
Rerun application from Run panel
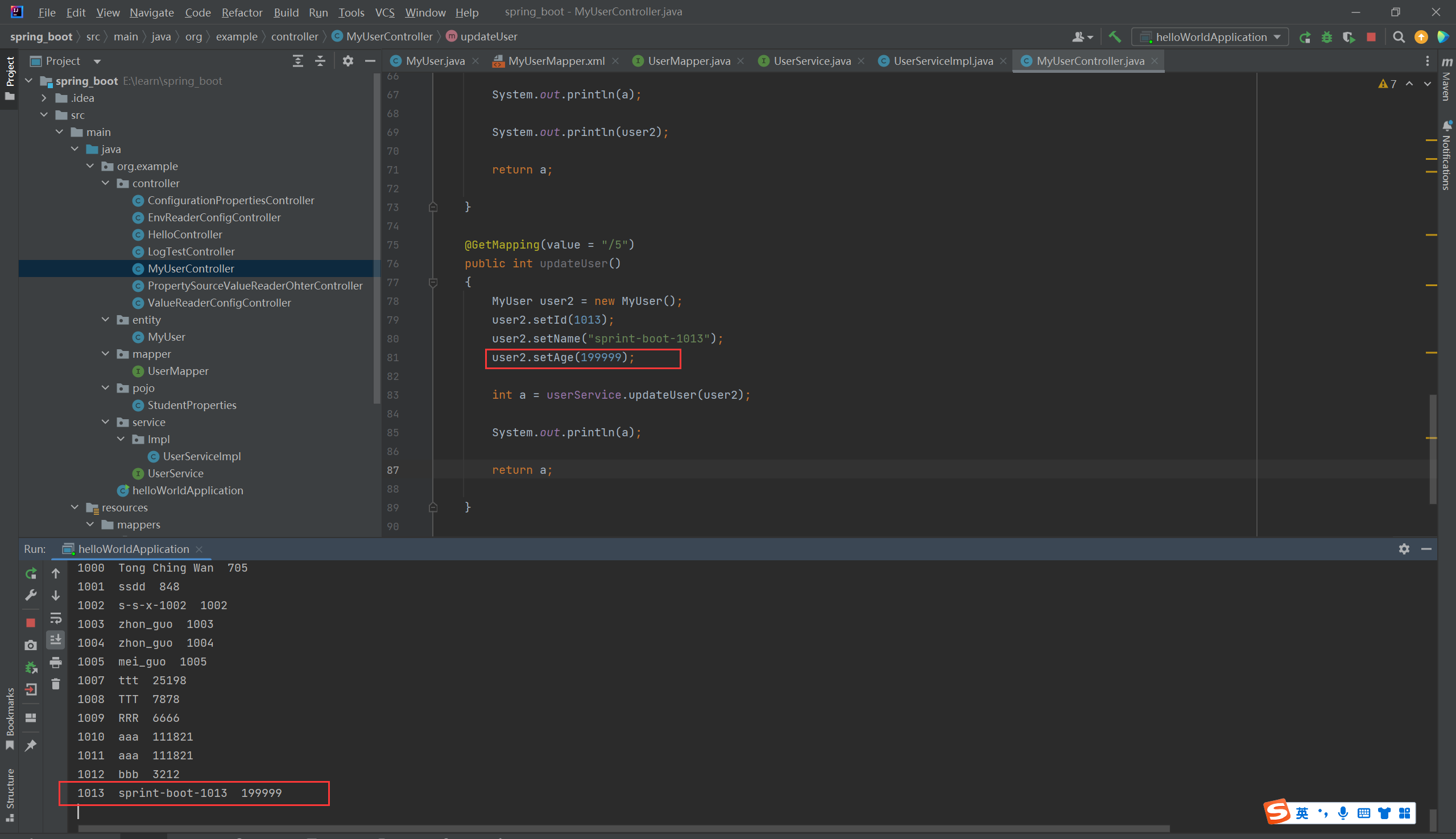31,573
